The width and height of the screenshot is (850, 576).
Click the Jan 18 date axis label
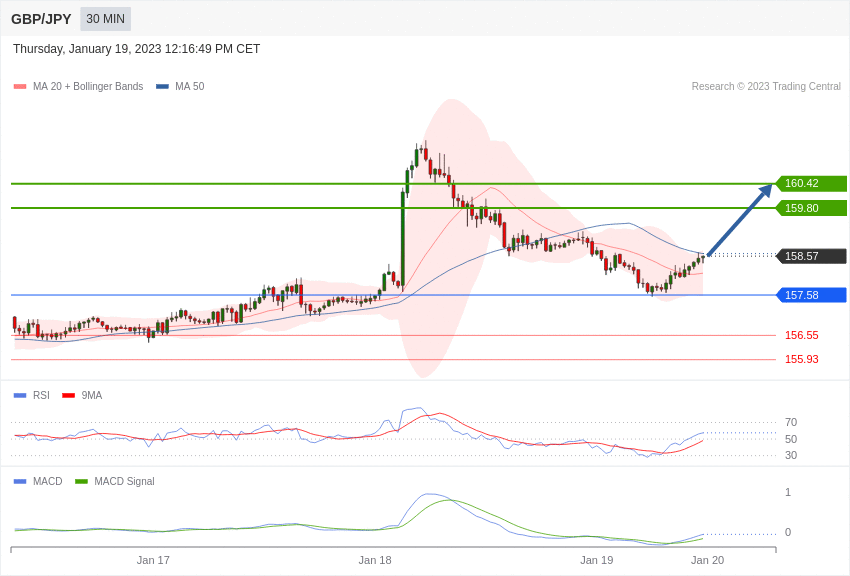pos(375,560)
